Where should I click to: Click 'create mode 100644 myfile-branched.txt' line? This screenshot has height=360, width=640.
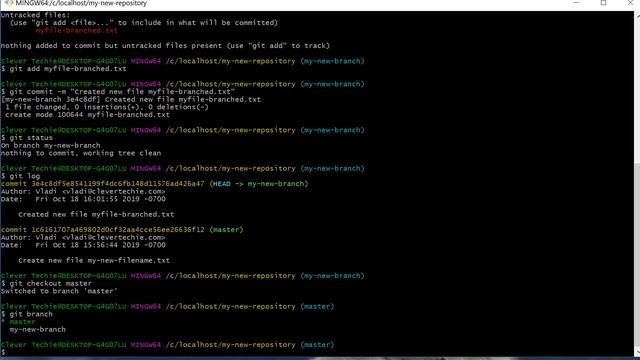[87, 115]
